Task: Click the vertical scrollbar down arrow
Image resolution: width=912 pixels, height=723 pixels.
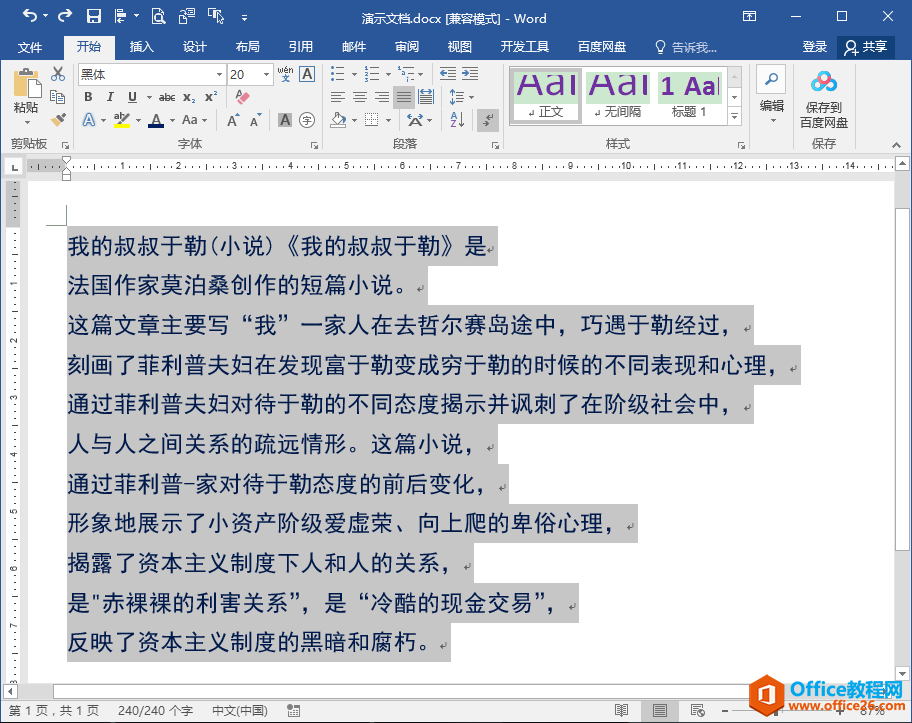Action: 902,674
